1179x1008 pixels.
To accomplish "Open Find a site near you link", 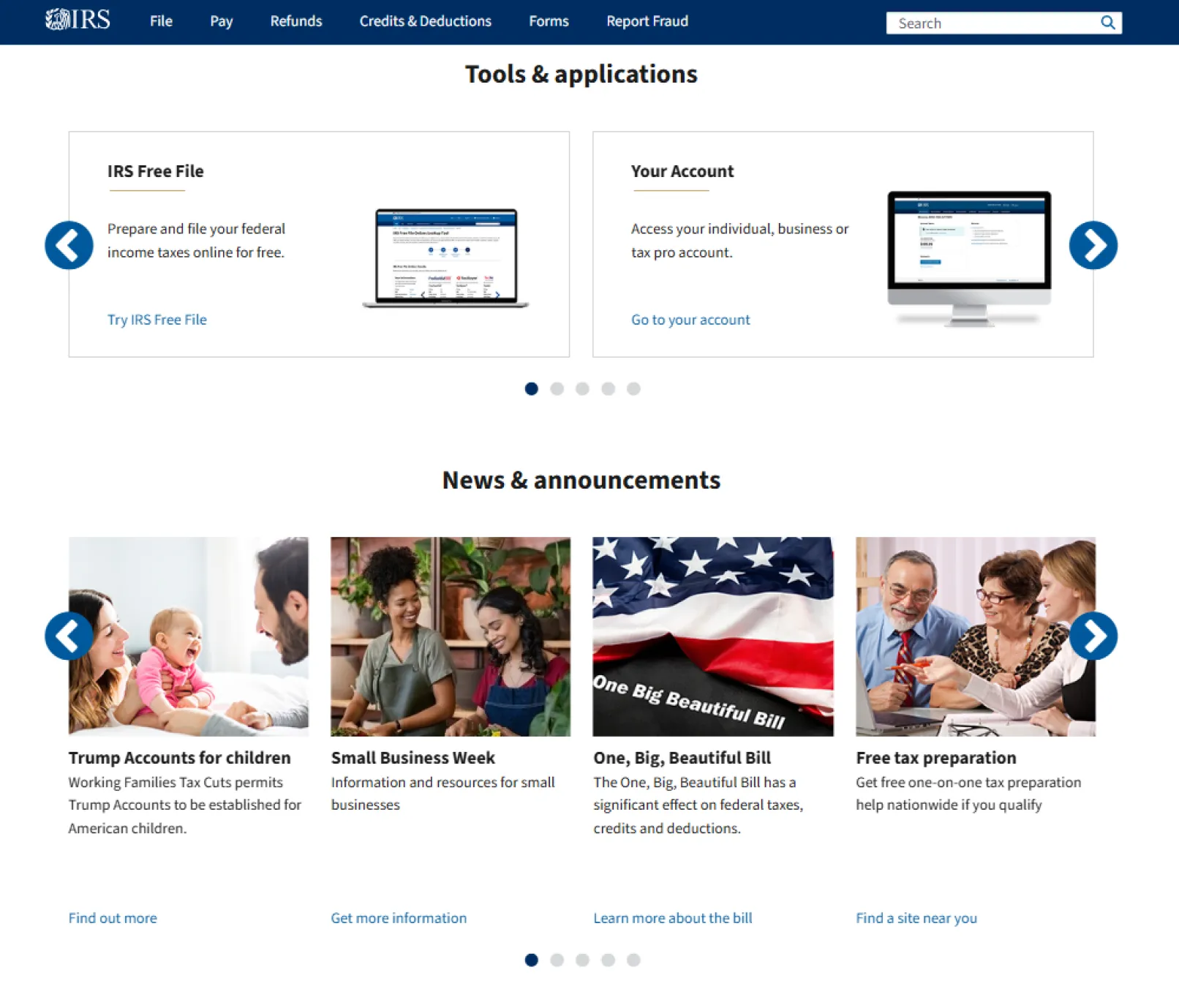I will 916,918.
